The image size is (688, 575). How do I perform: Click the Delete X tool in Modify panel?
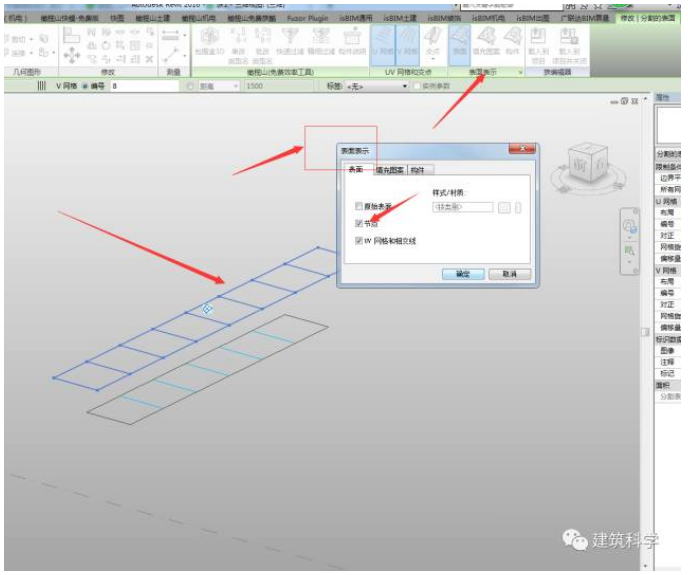click(150, 59)
